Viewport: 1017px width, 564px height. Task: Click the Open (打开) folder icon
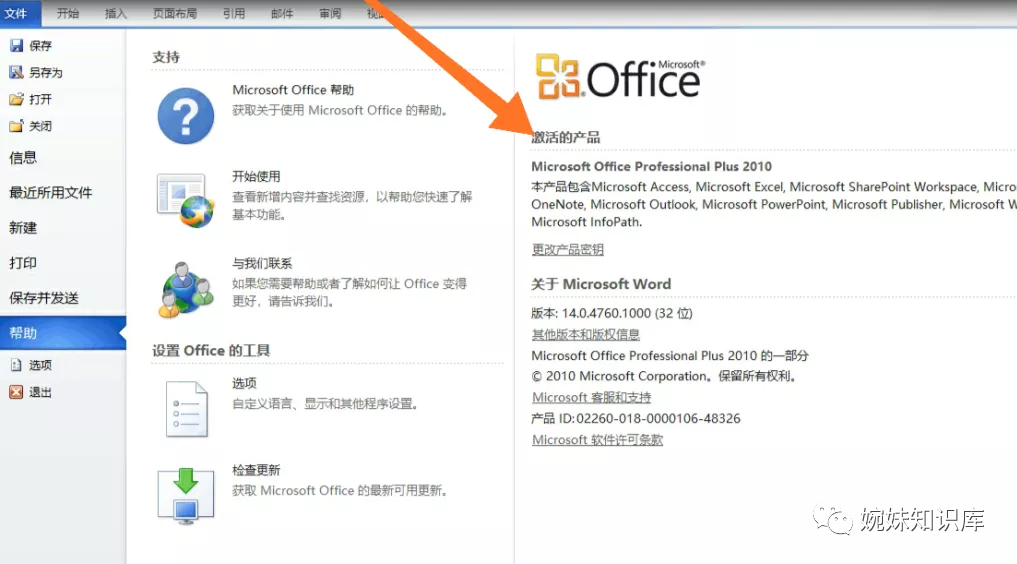tap(16, 99)
